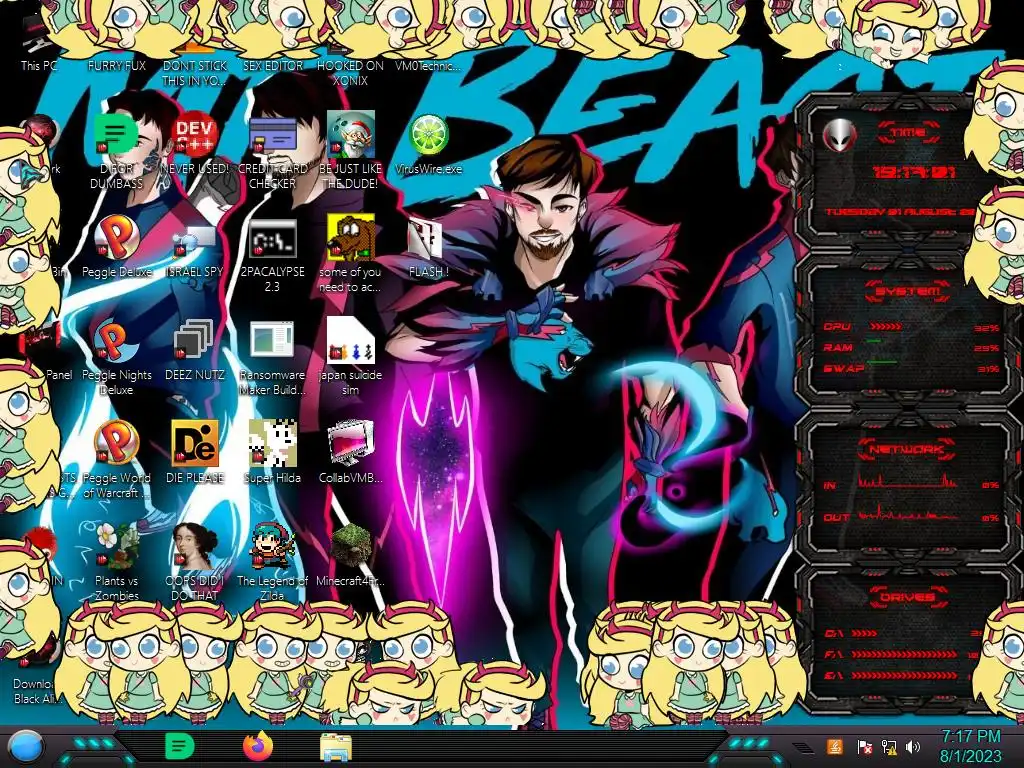The height and width of the screenshot is (768, 1024).
Task: Click the Alienware head logo in the widget
Action: pyautogui.click(x=839, y=136)
